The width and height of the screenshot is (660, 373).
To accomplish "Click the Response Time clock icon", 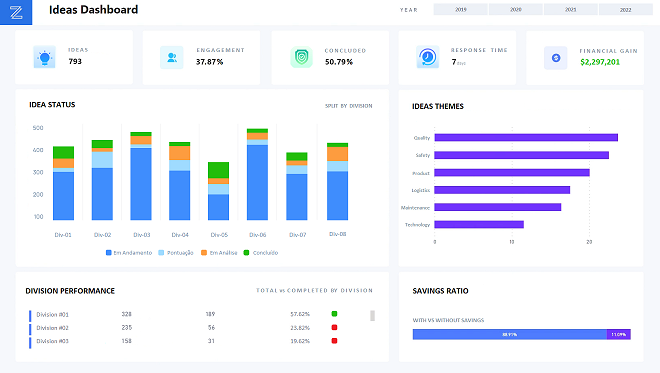I will pos(428,57).
